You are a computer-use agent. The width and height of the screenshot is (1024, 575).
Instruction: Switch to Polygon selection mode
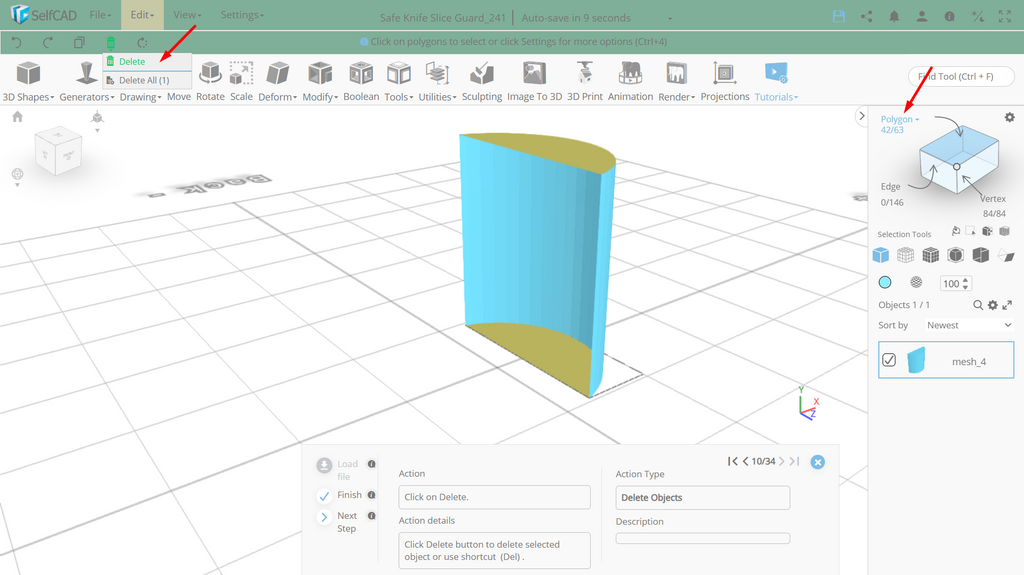[x=899, y=120]
